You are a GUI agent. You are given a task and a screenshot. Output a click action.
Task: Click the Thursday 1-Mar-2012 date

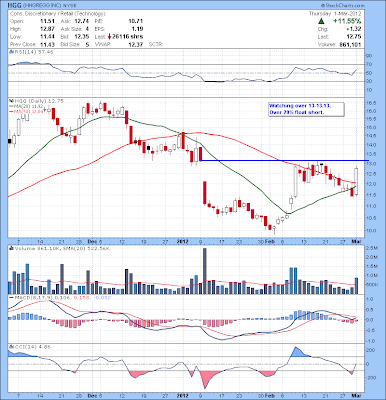[336, 14]
